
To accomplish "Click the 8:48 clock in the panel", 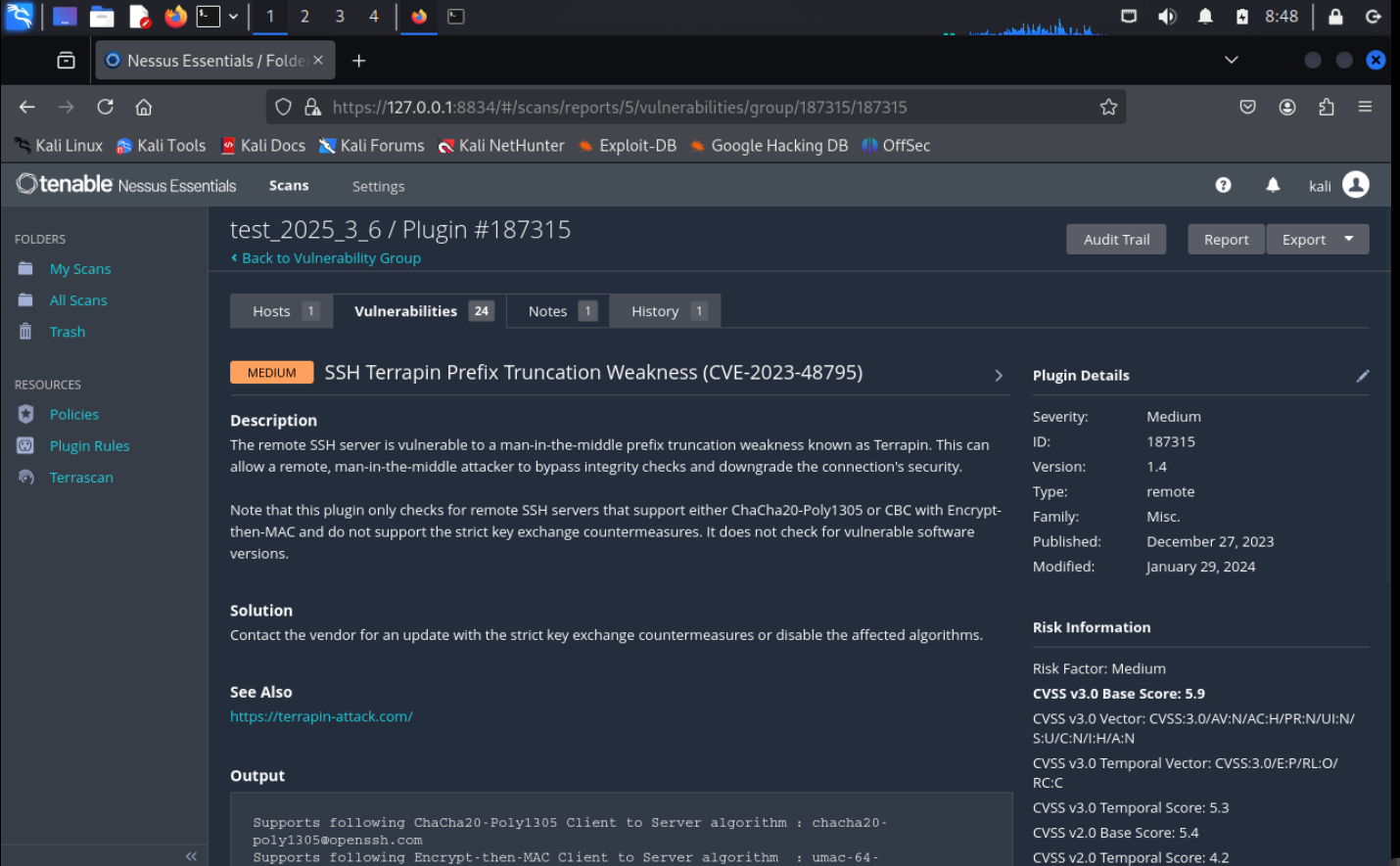I will point(1282,17).
